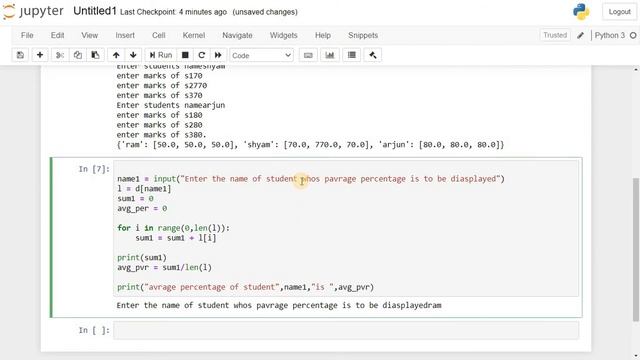Screen dimensions: 640x360
Task: Copy selected cells icon
Action: pos(78,55)
